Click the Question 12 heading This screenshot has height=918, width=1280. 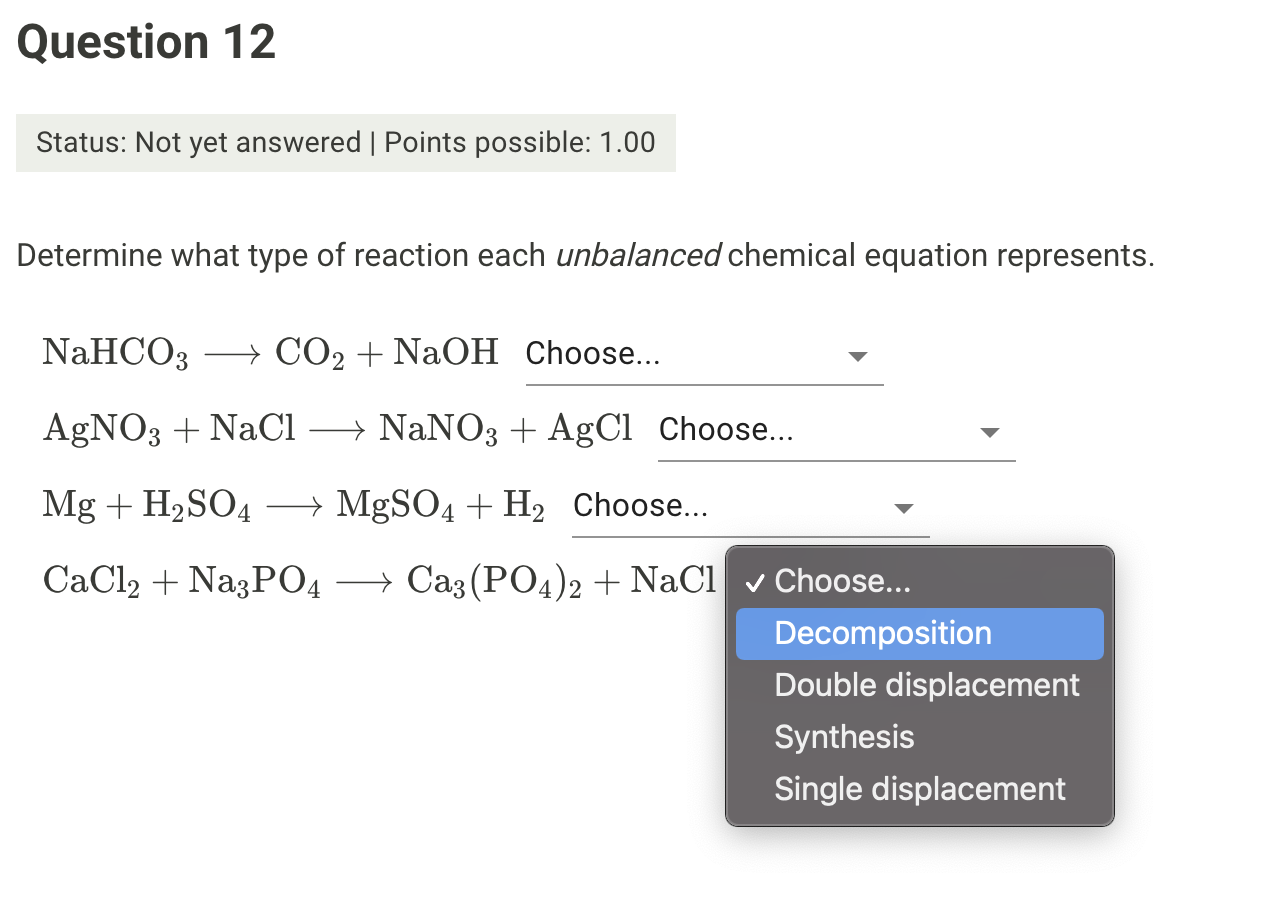click(145, 41)
